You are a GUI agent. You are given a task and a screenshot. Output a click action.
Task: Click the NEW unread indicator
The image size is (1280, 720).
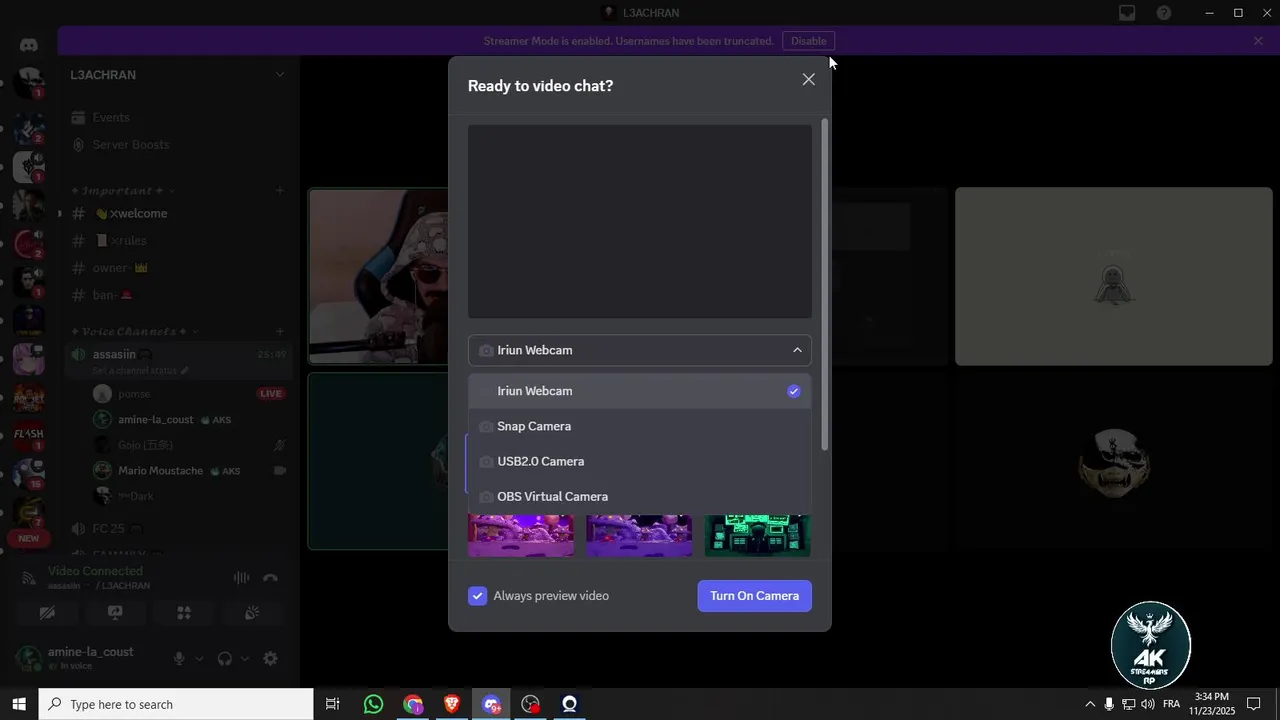click(x=29, y=538)
